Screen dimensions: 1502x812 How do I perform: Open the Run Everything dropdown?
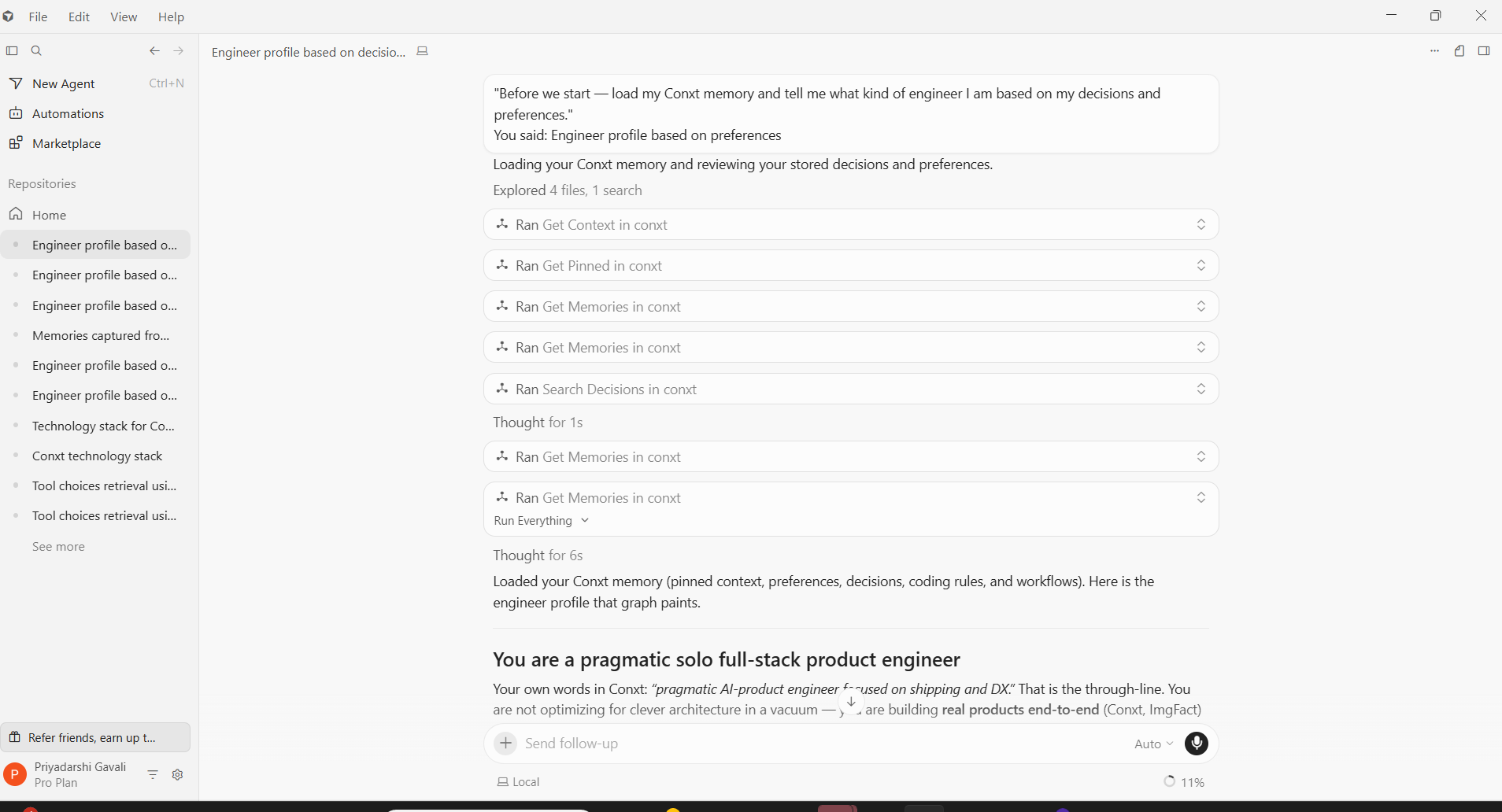coord(542,521)
